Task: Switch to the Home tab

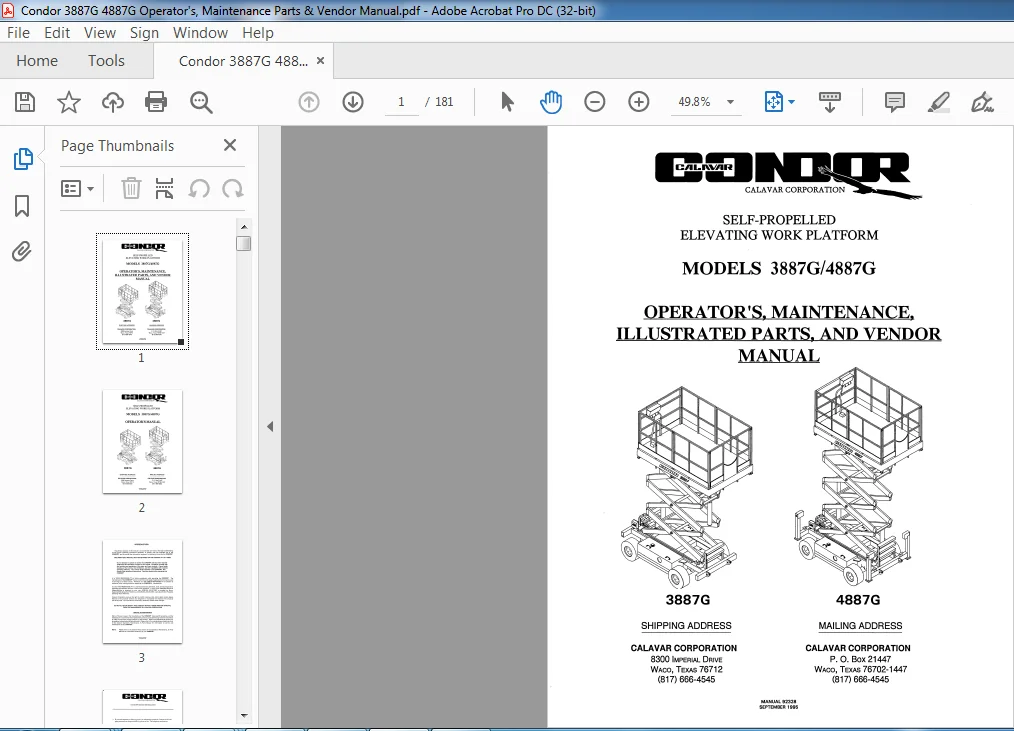Action: click(x=37, y=61)
